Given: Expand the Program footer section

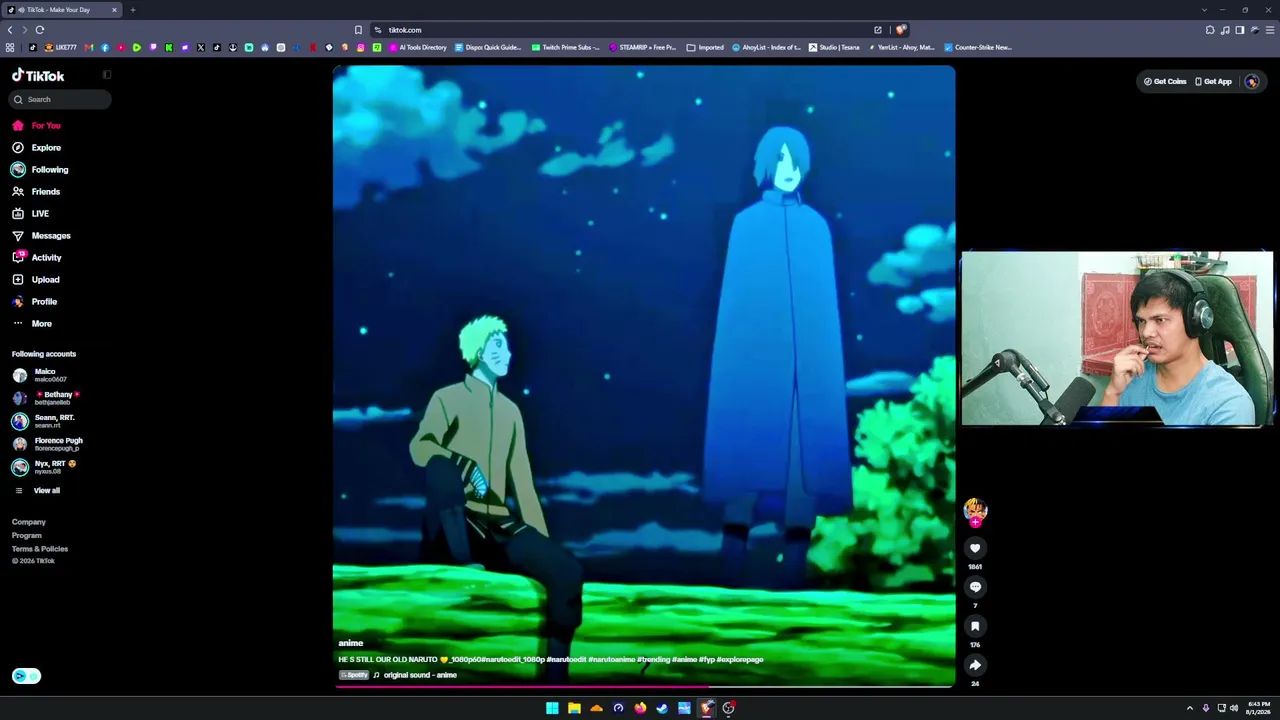Looking at the screenshot, I should tap(27, 536).
